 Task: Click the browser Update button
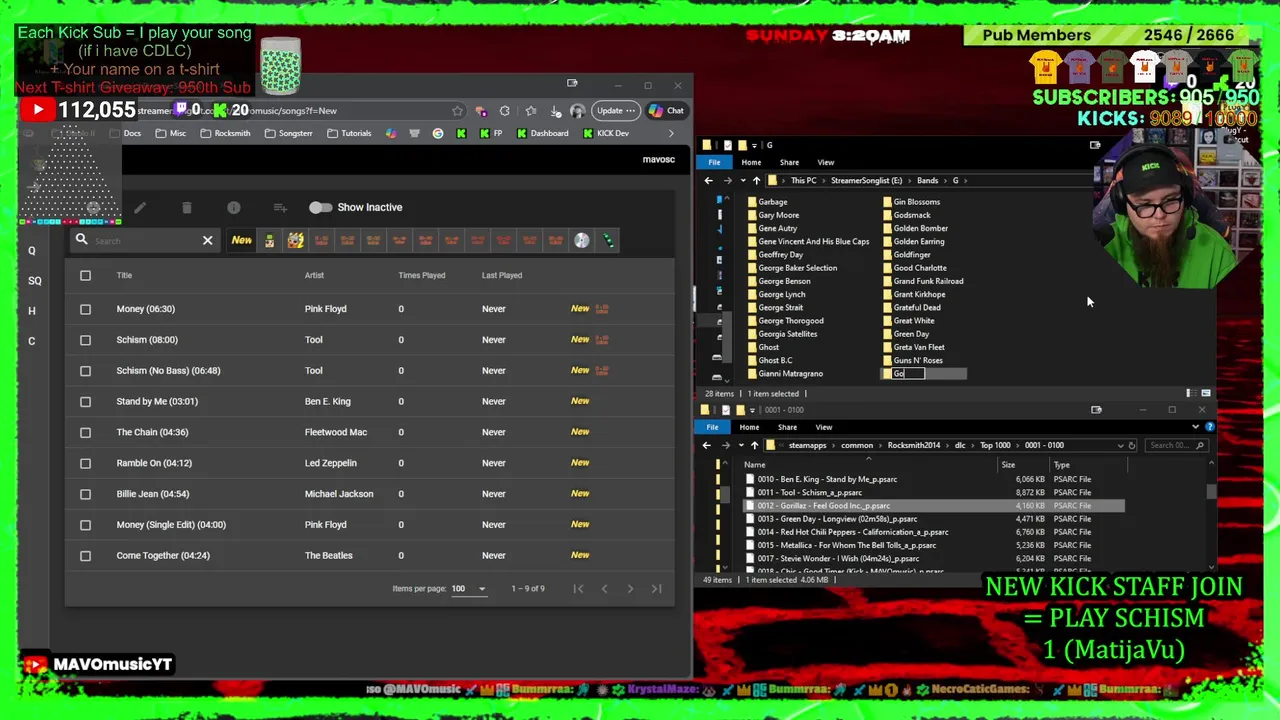[614, 111]
